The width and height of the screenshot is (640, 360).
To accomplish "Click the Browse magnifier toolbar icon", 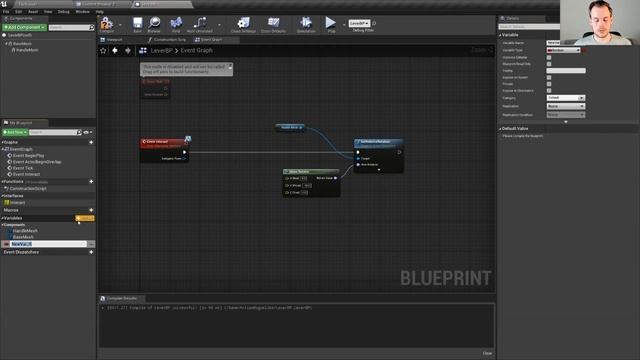I will [154, 23].
